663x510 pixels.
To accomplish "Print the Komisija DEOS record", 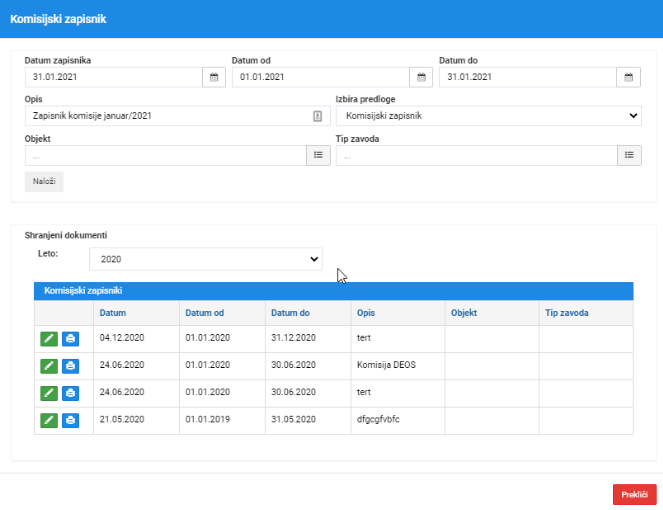I will [71, 366].
